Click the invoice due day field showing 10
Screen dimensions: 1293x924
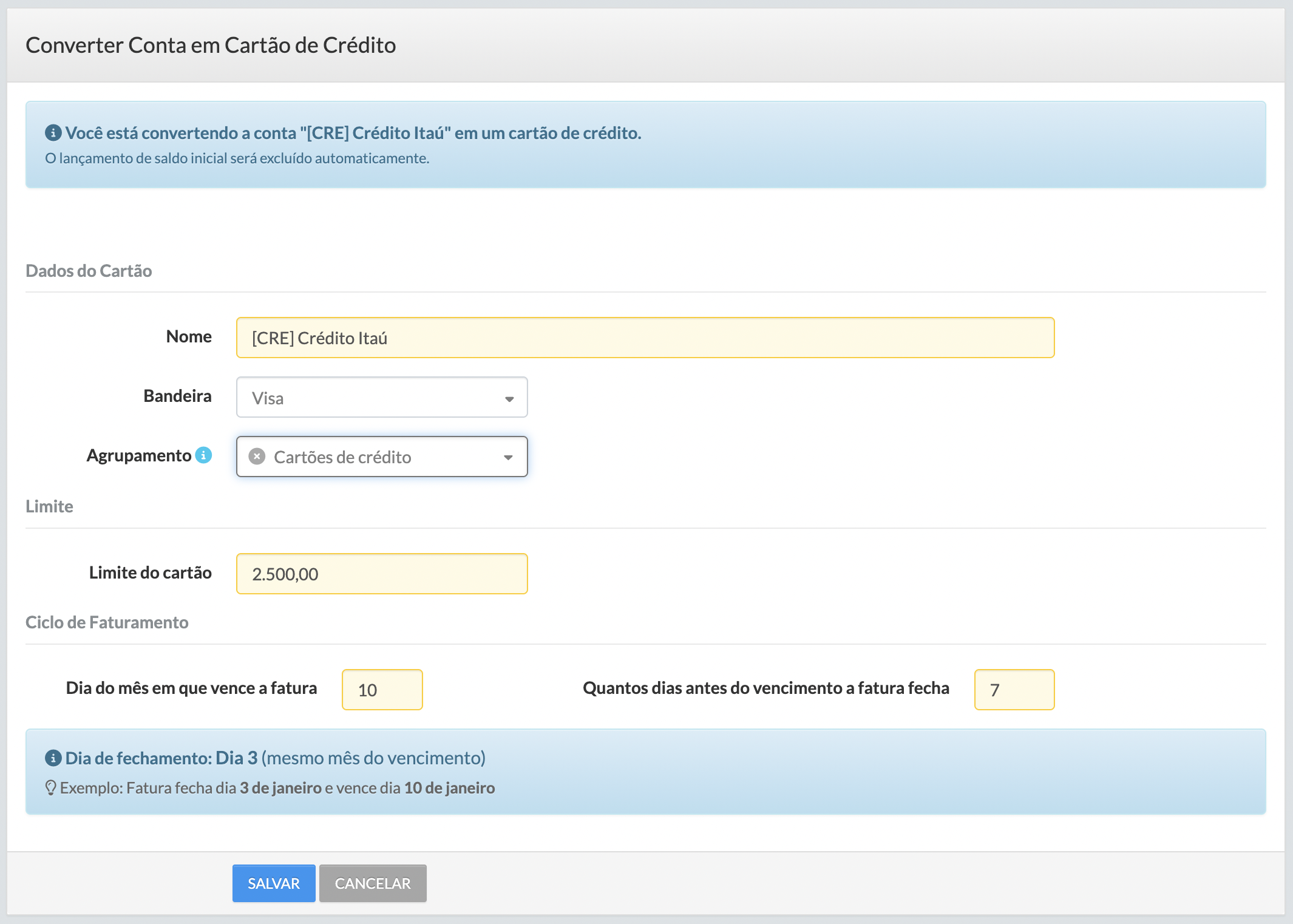coord(382,690)
